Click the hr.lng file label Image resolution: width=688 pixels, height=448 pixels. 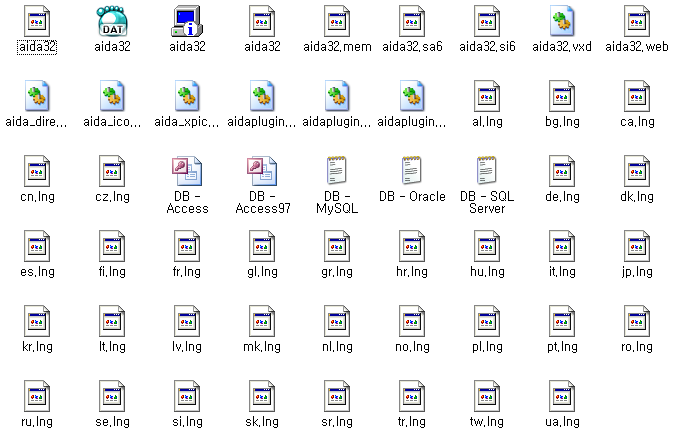(x=412, y=272)
